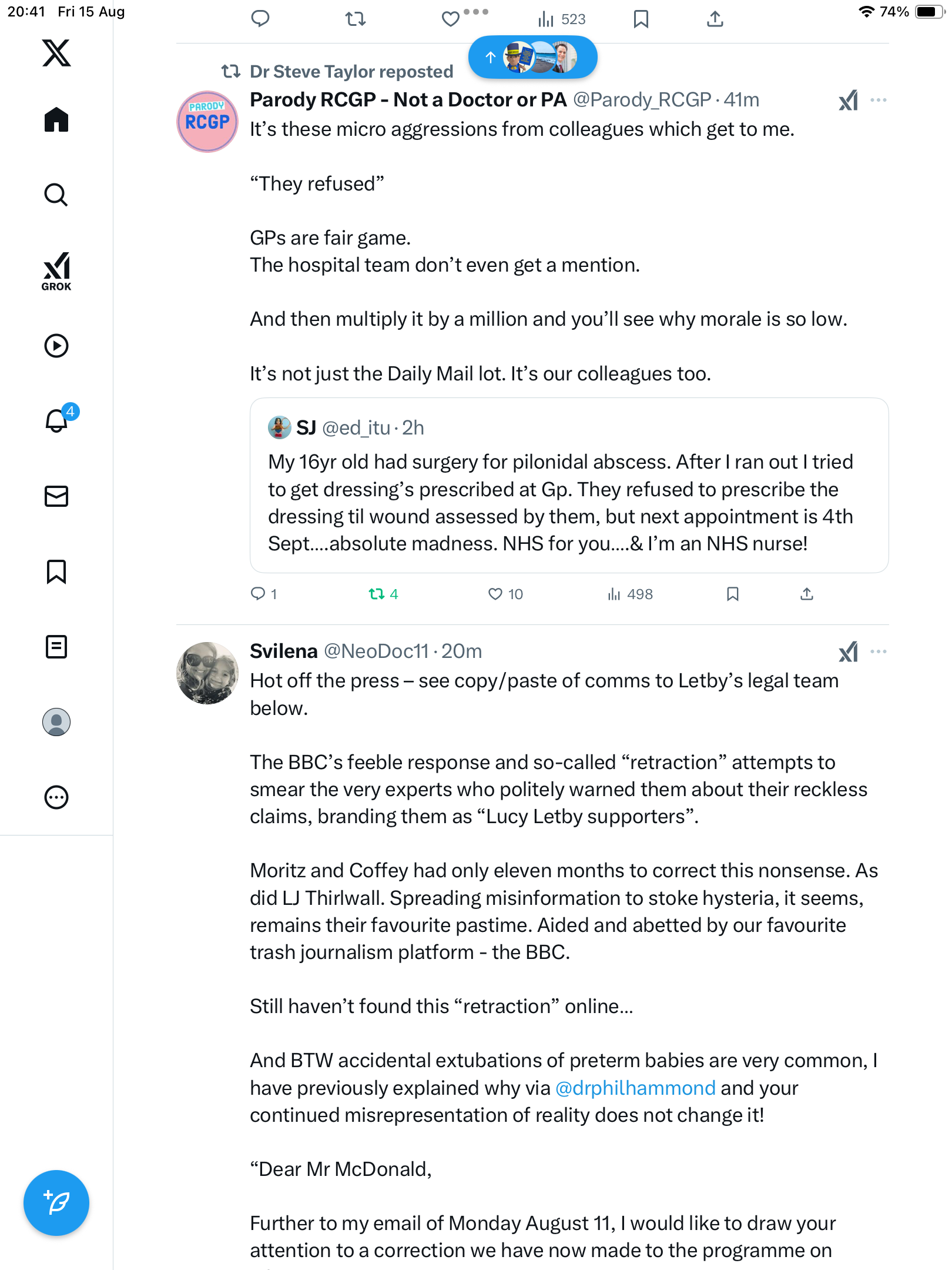Share the Parody RCGP post

pos(807,594)
